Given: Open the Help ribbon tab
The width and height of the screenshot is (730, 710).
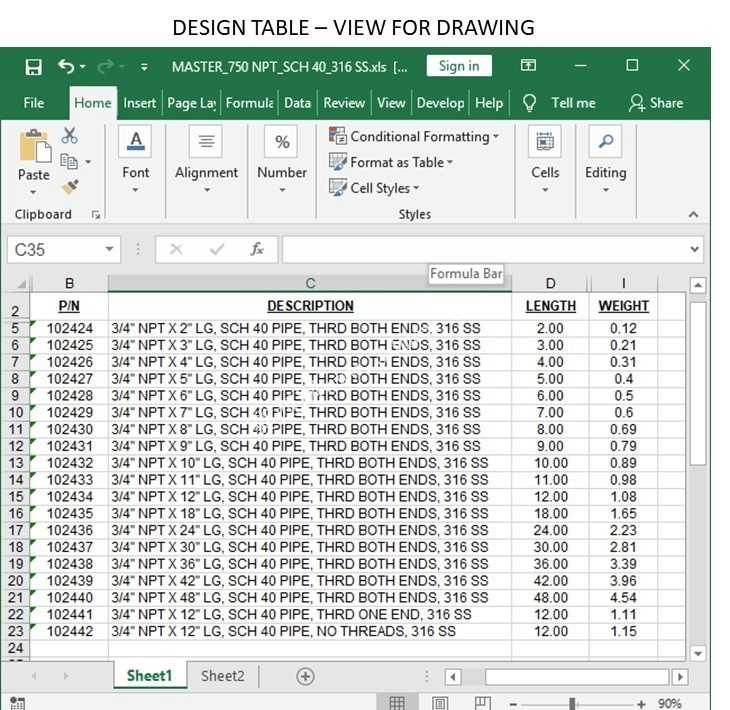Looking at the screenshot, I should [489, 103].
